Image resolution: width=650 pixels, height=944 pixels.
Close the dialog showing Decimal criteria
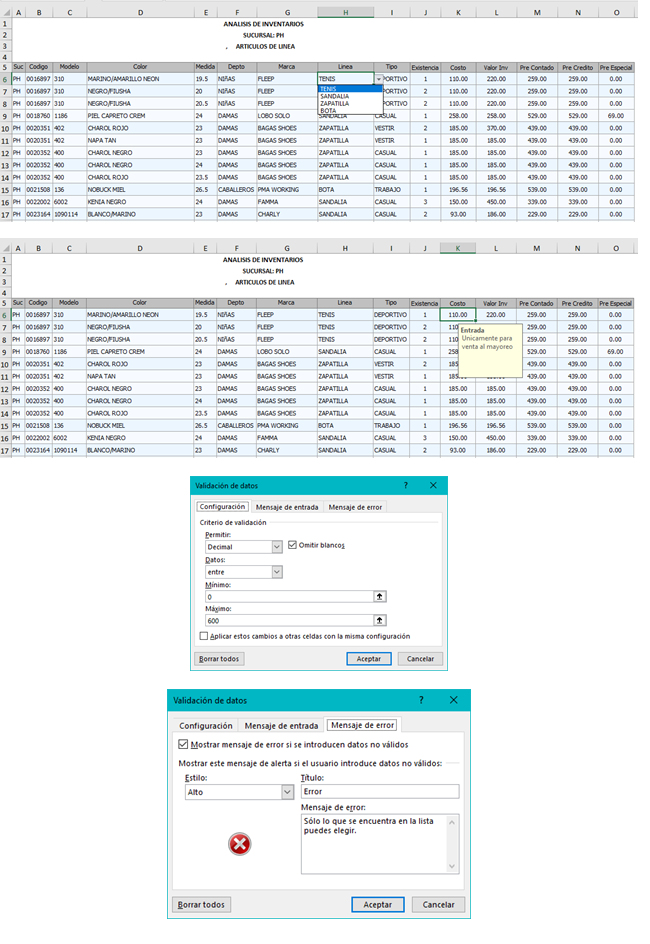433,485
